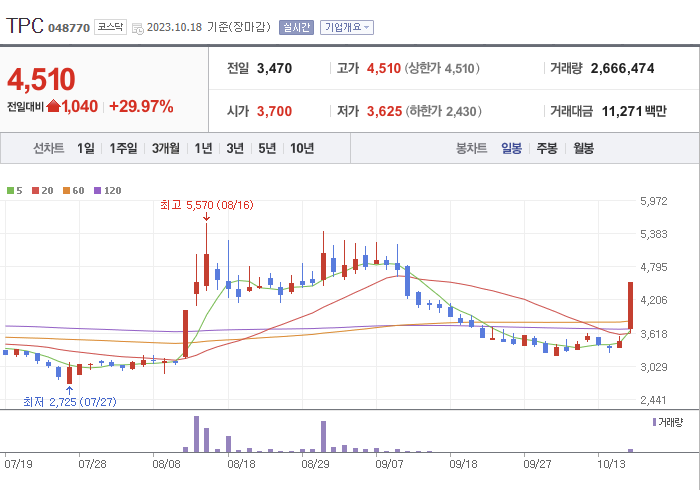This screenshot has height=490, width=700.
Task: Click the red up-arrow change icon
Action: click(x=53, y=106)
